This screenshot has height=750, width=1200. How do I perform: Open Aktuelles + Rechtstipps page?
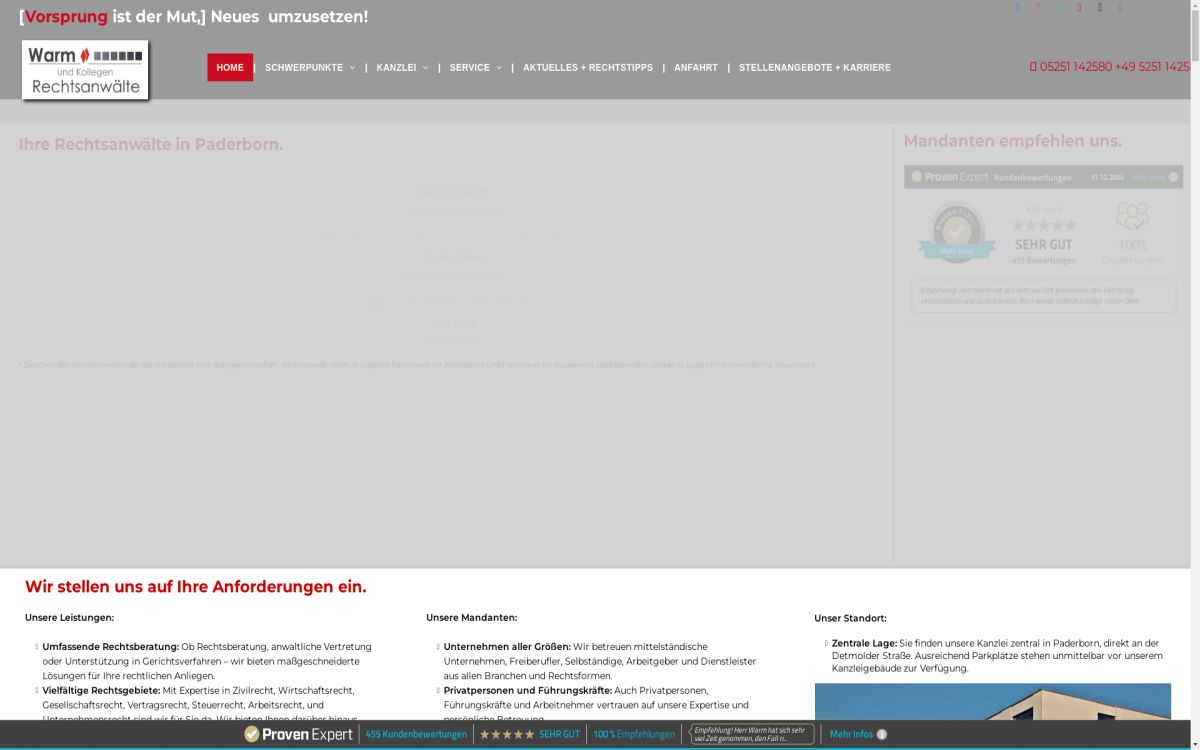click(x=587, y=68)
